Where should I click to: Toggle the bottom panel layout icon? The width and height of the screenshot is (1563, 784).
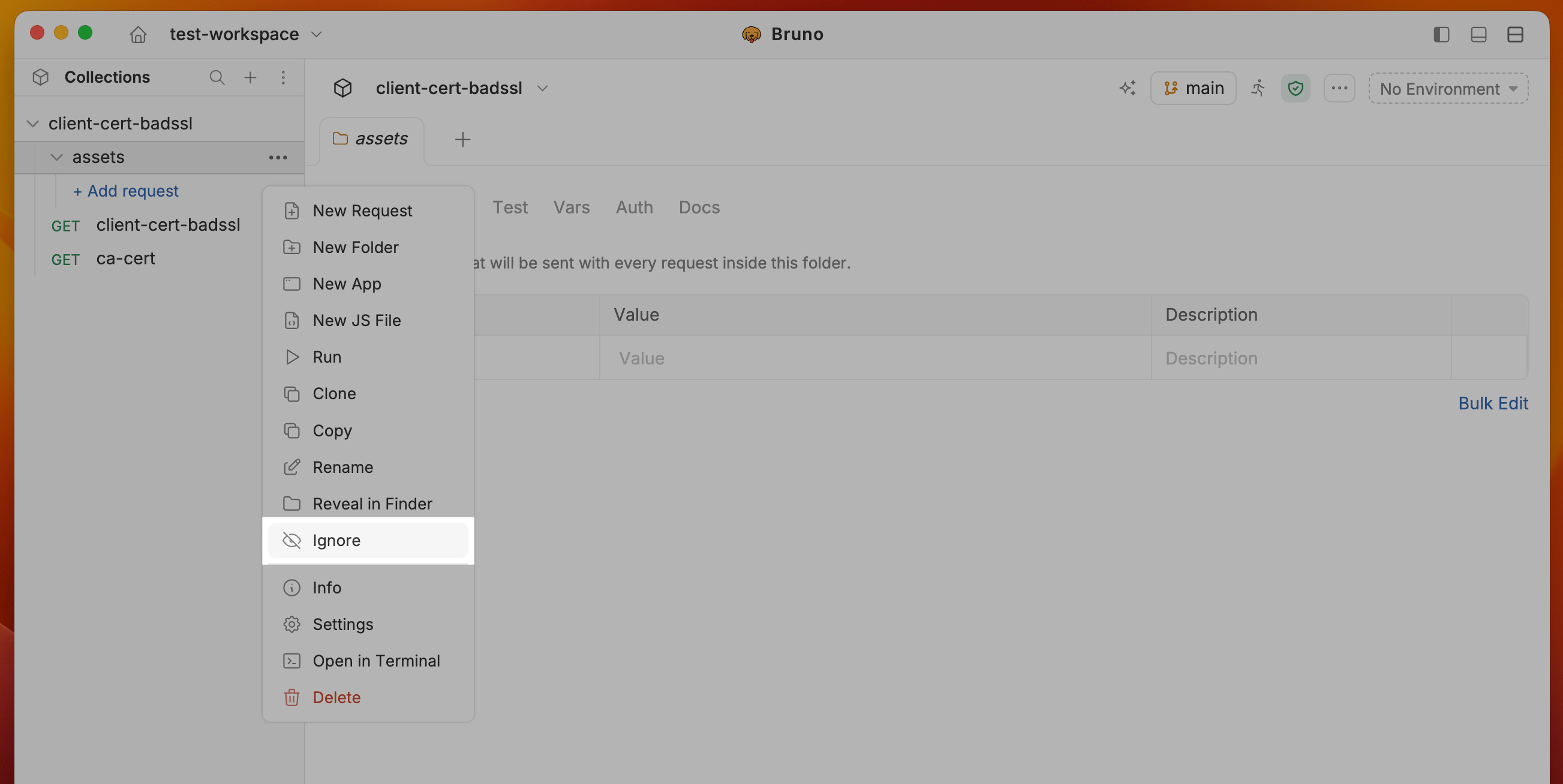(1478, 35)
